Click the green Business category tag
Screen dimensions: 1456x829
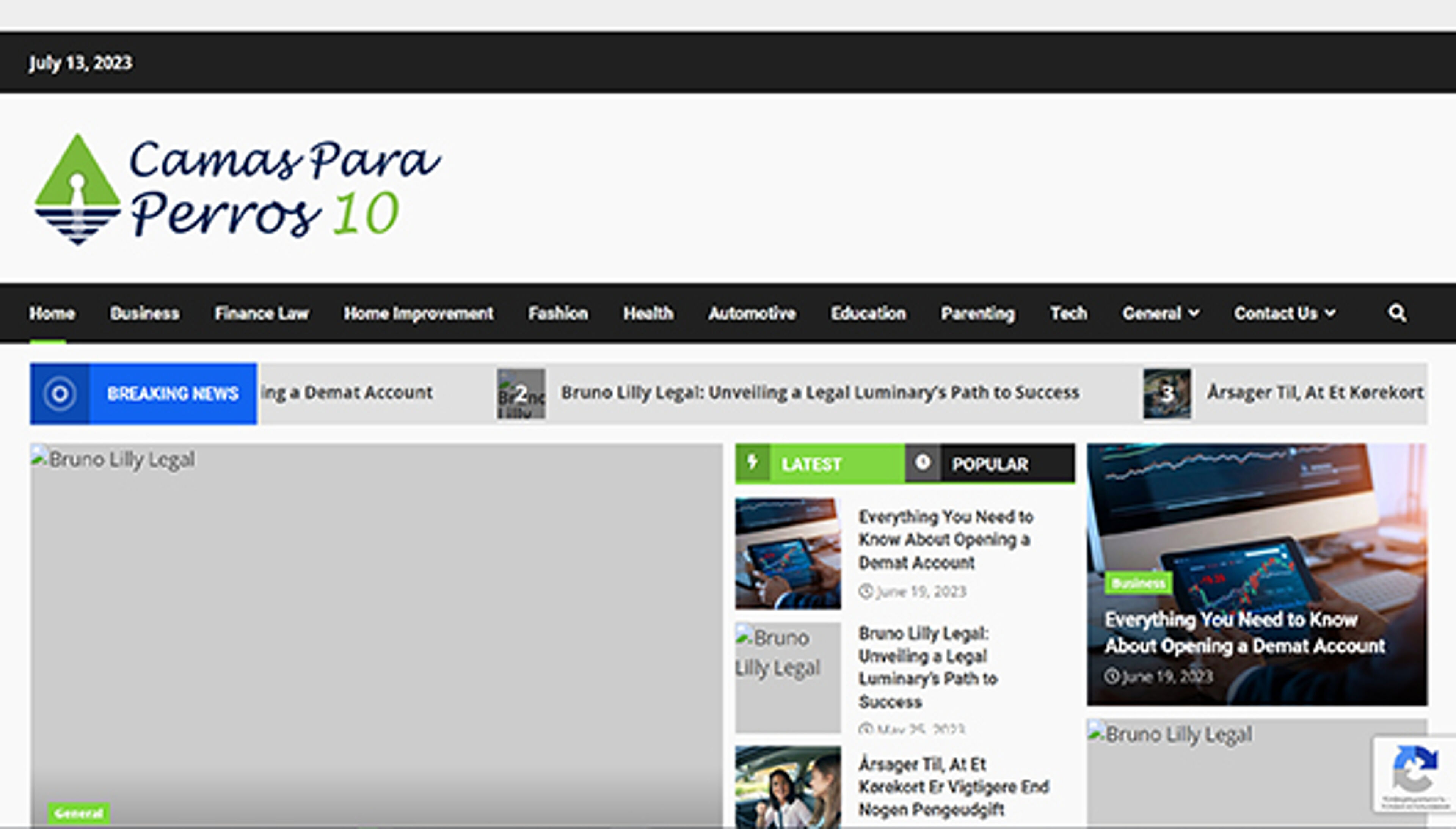[1138, 583]
